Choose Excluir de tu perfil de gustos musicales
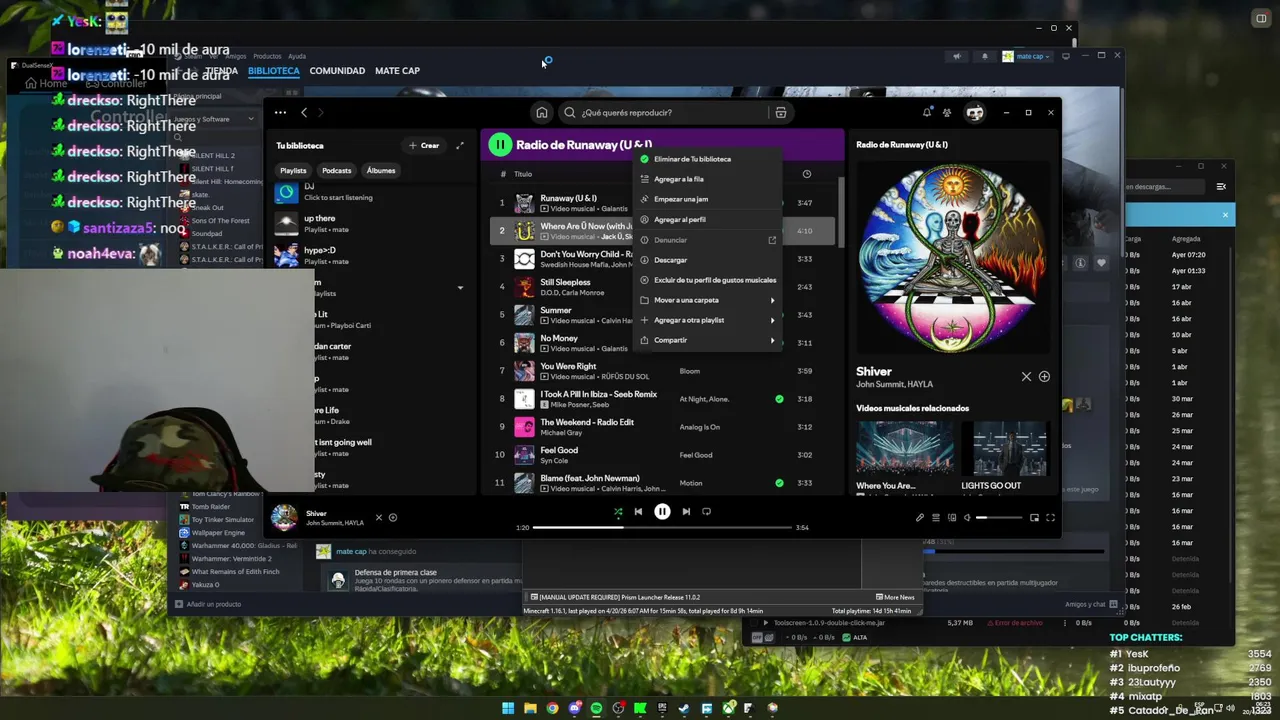 point(707,280)
